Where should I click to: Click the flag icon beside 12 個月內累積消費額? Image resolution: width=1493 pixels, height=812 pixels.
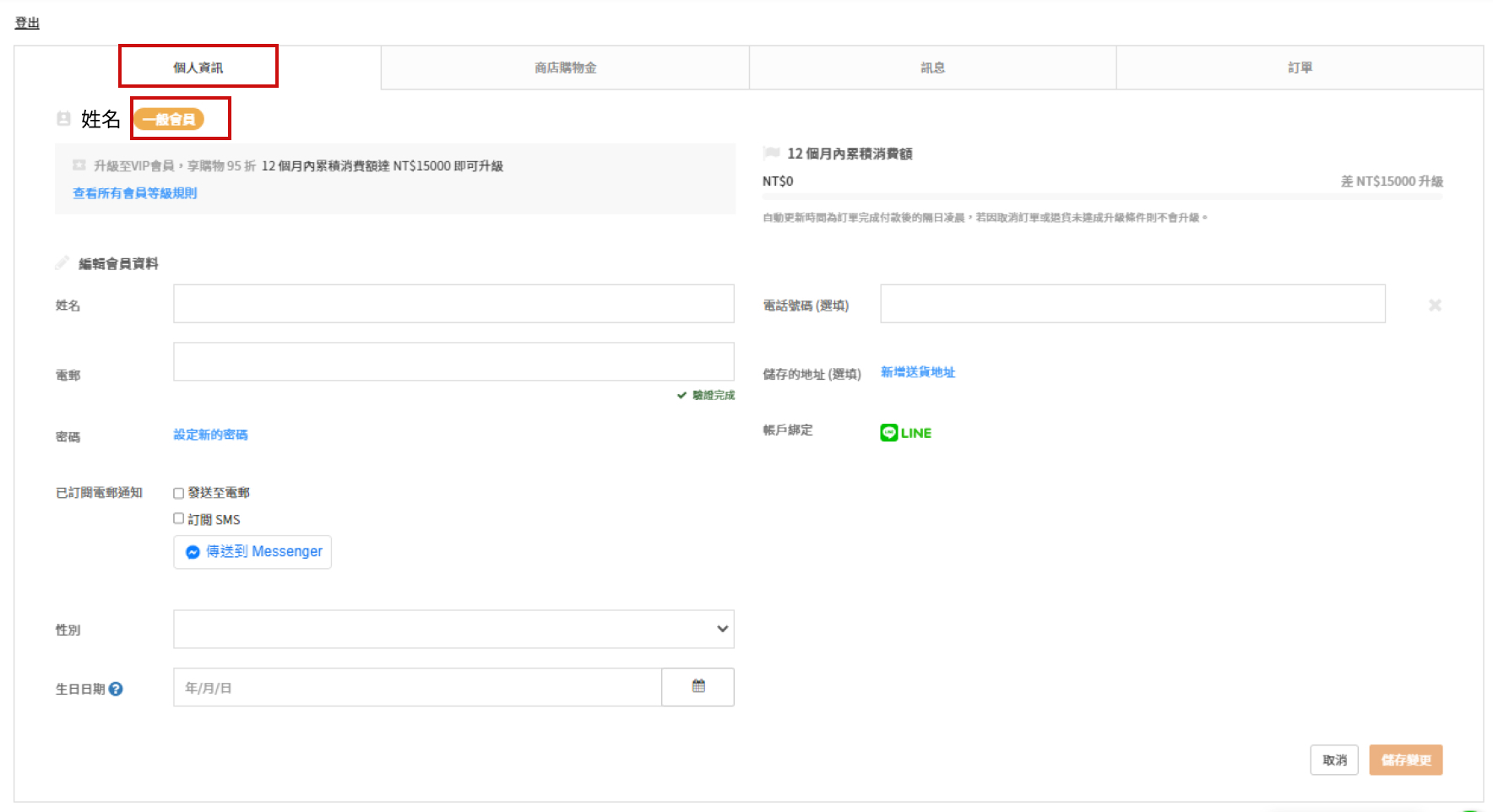(770, 153)
